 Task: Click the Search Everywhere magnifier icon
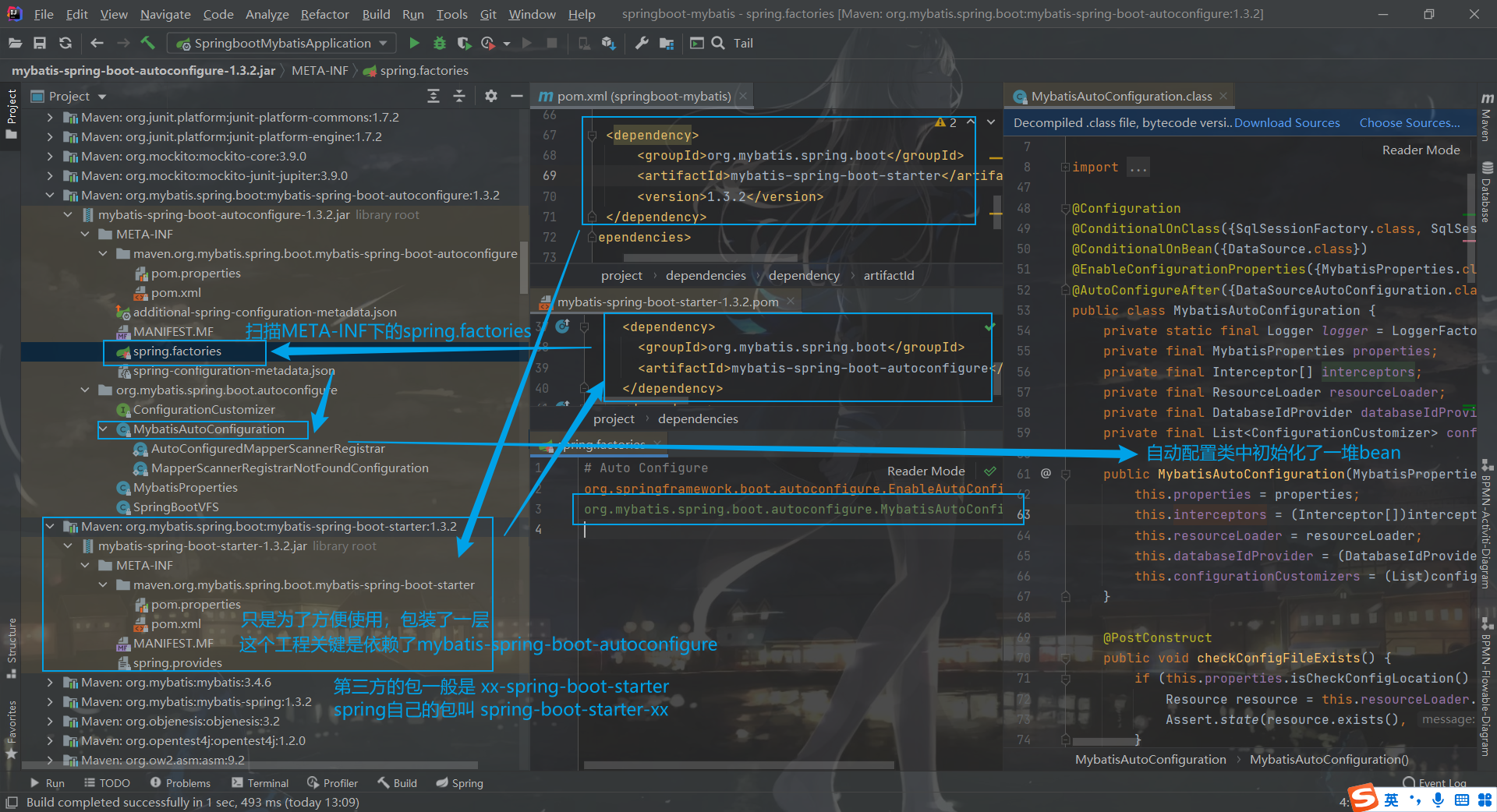tap(718, 43)
